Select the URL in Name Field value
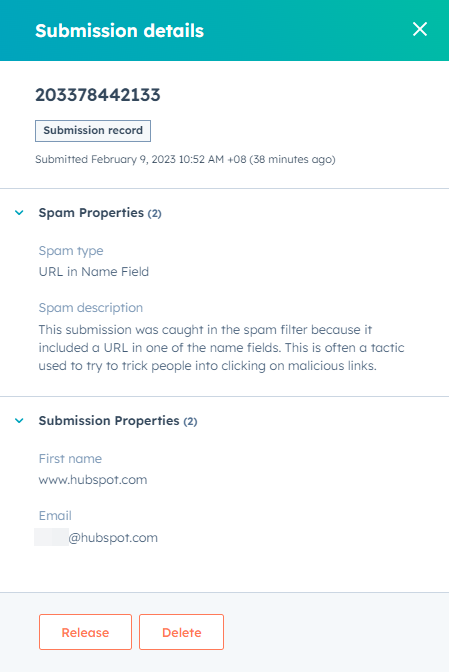This screenshot has height=672, width=449. click(x=94, y=272)
